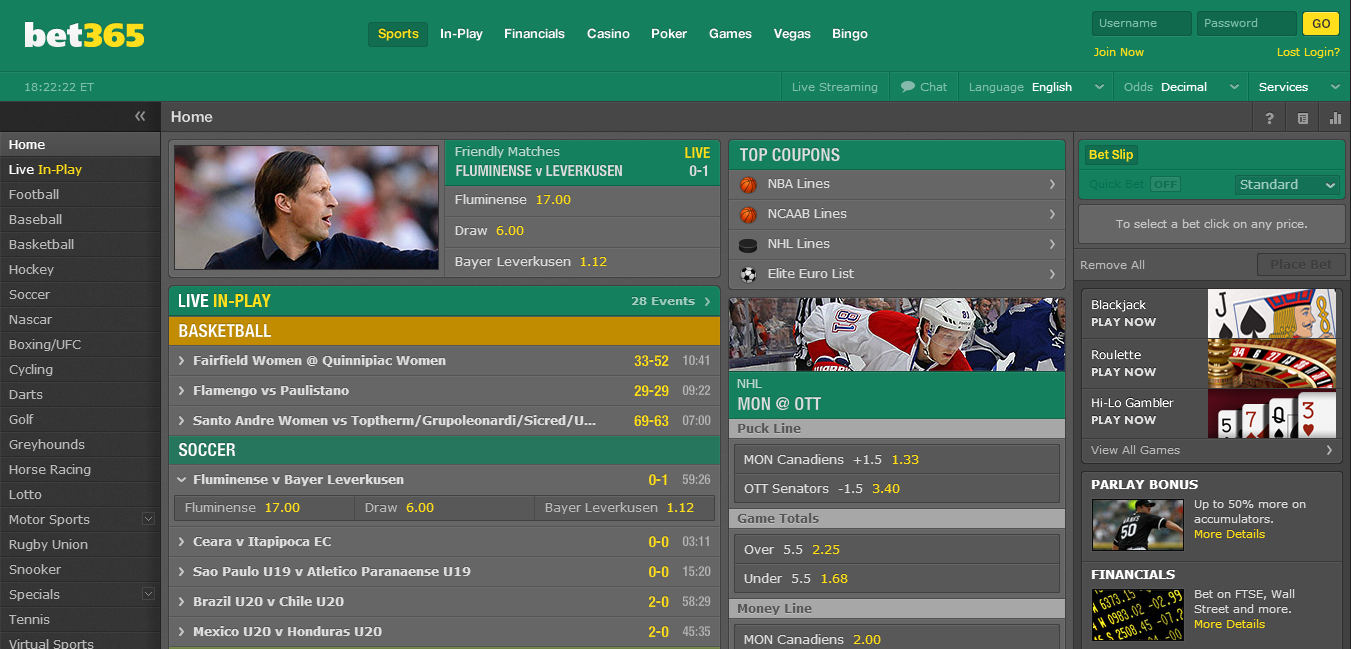Click More Details under Parlay Bonus
The width and height of the screenshot is (1351, 649).
tap(1229, 534)
